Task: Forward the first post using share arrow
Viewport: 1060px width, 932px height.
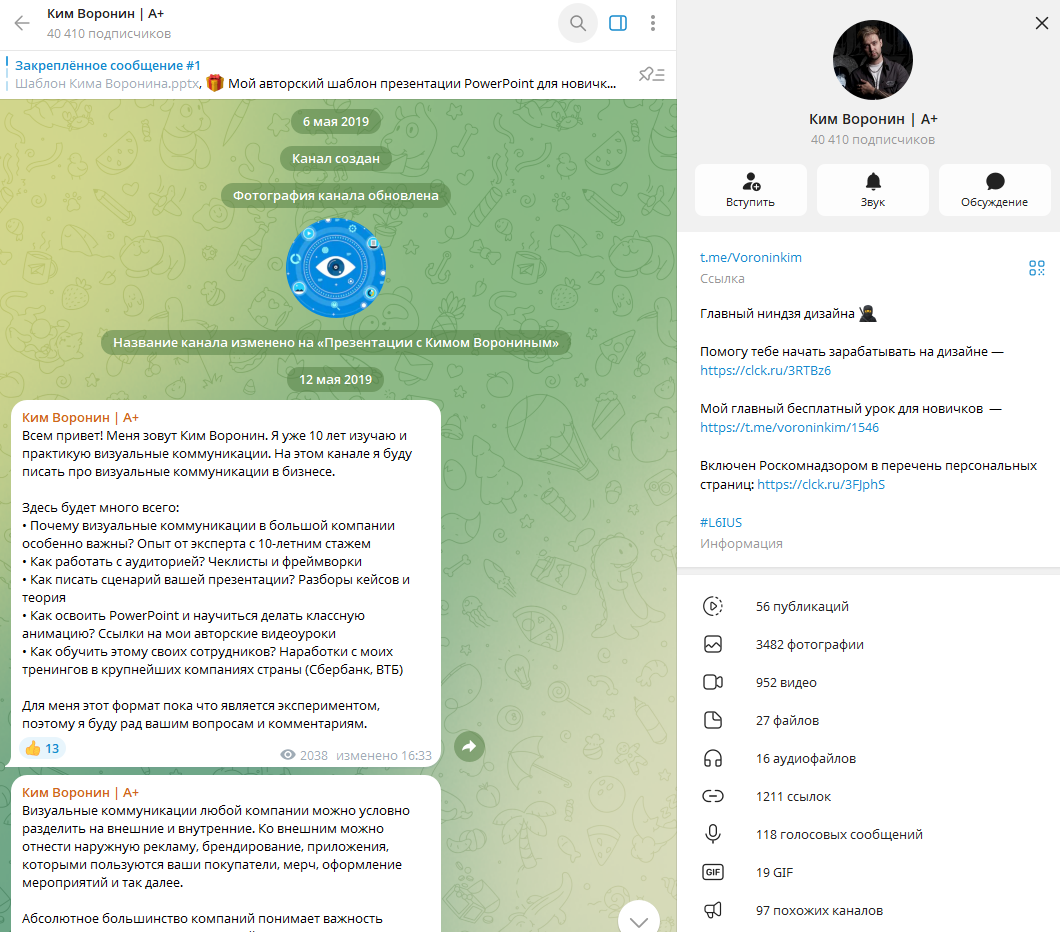Action: 469,747
